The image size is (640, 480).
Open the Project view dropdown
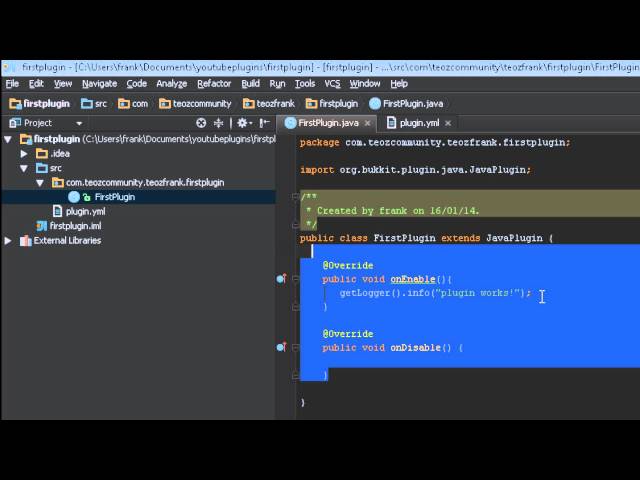click(x=79, y=123)
